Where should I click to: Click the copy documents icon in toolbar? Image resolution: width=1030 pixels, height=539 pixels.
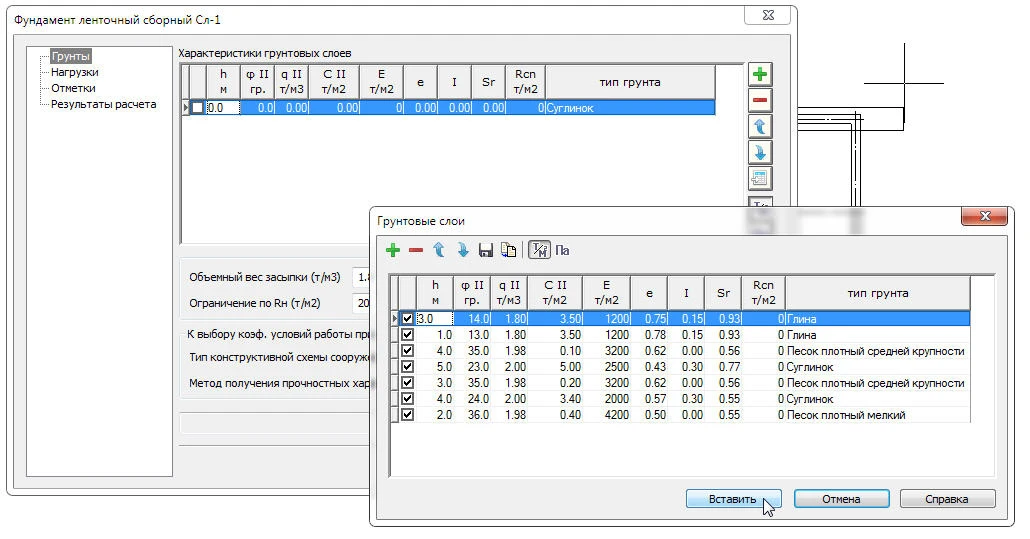point(508,250)
